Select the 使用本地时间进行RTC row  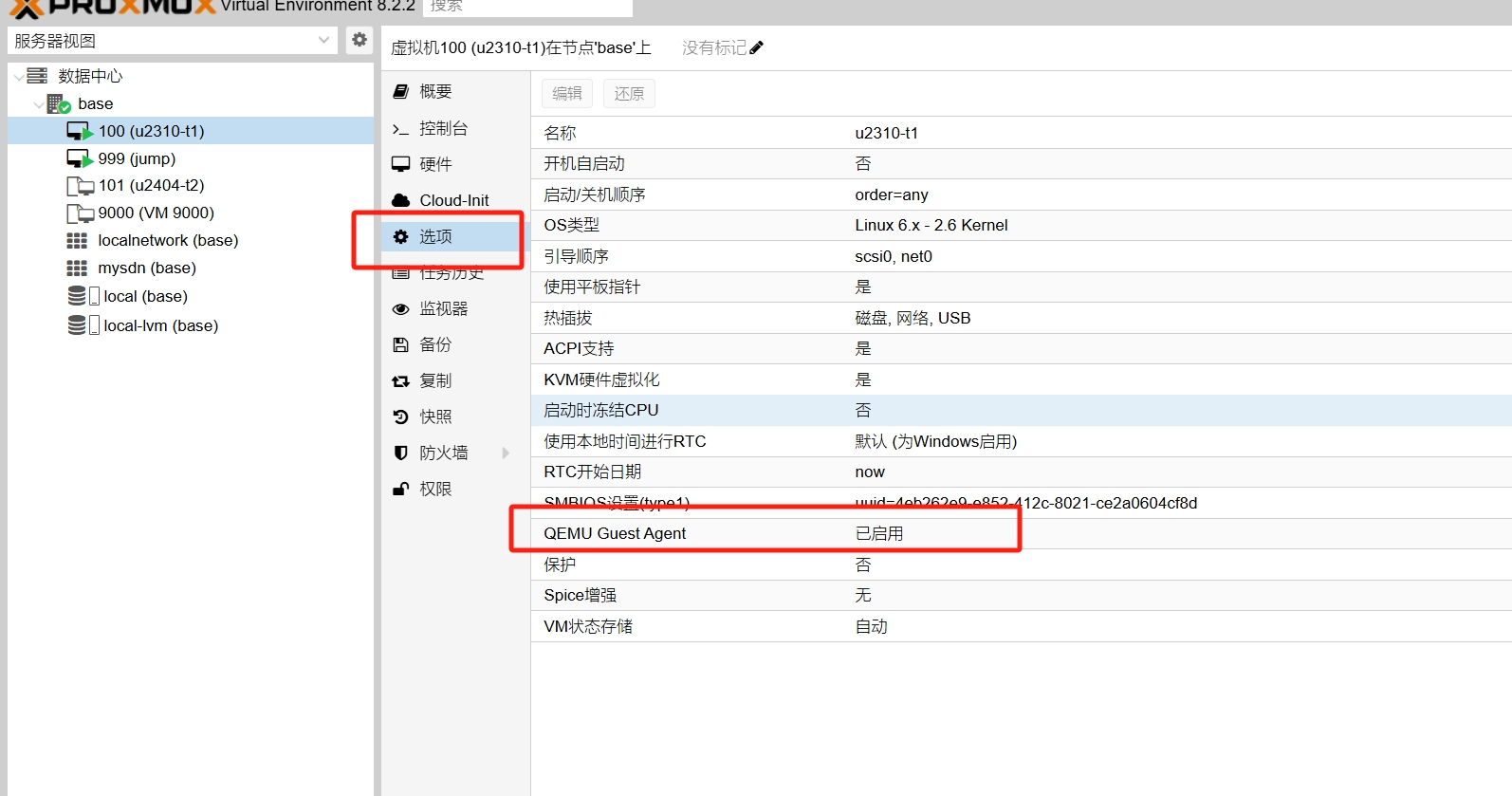click(x=1022, y=441)
